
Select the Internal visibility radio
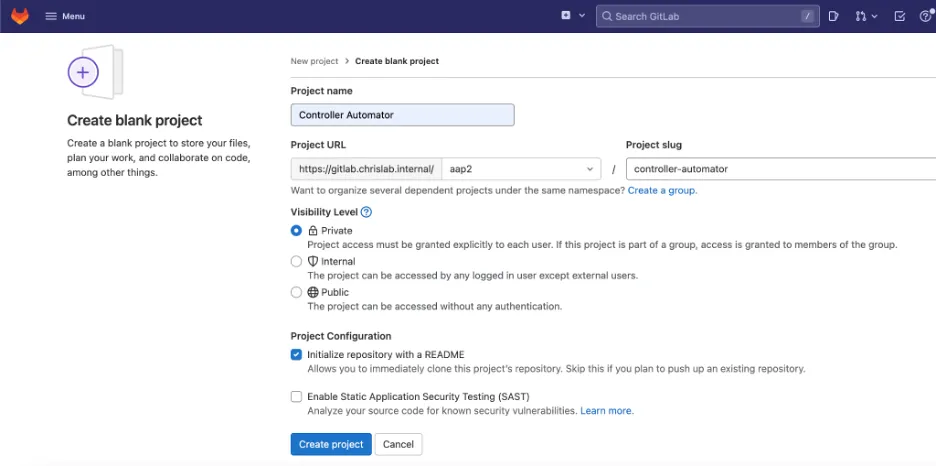[296, 261]
